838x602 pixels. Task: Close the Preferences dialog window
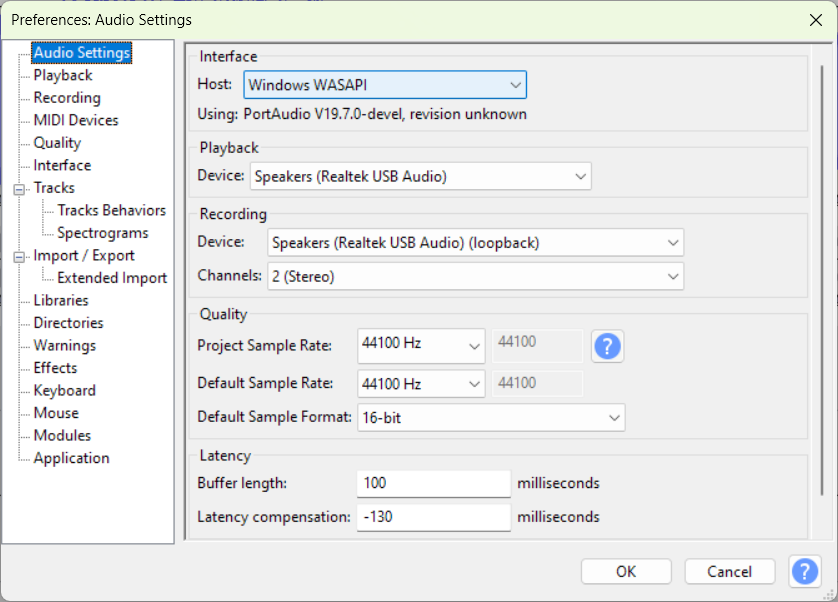[x=814, y=19]
